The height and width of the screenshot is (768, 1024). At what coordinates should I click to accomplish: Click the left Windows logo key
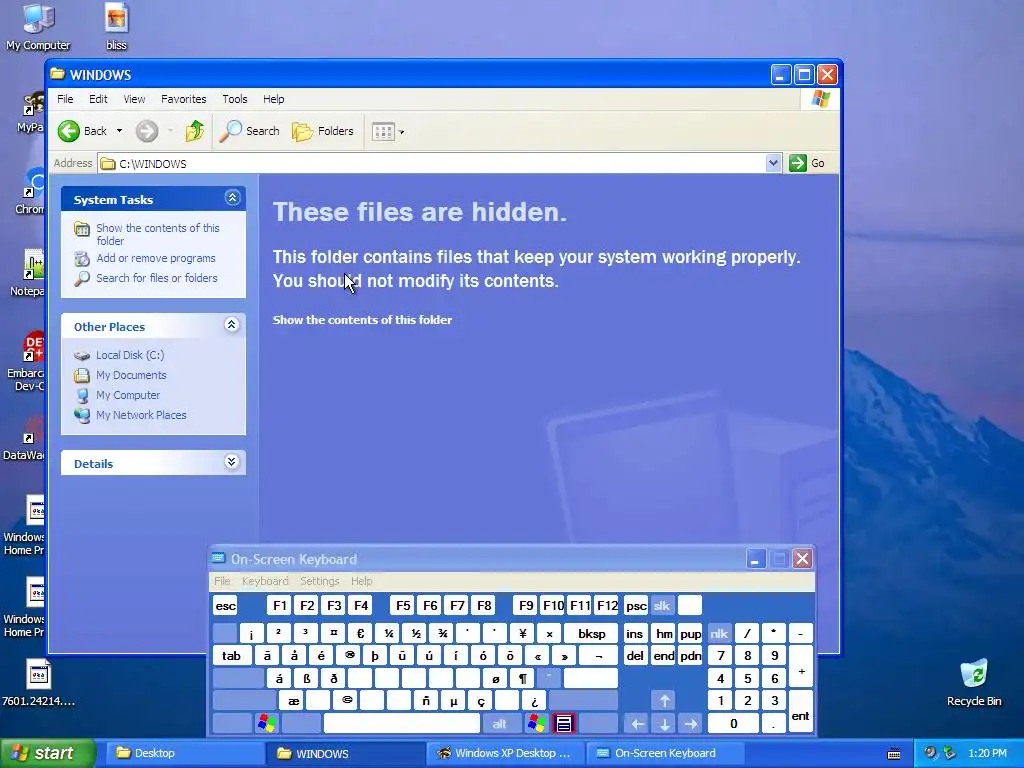266,724
